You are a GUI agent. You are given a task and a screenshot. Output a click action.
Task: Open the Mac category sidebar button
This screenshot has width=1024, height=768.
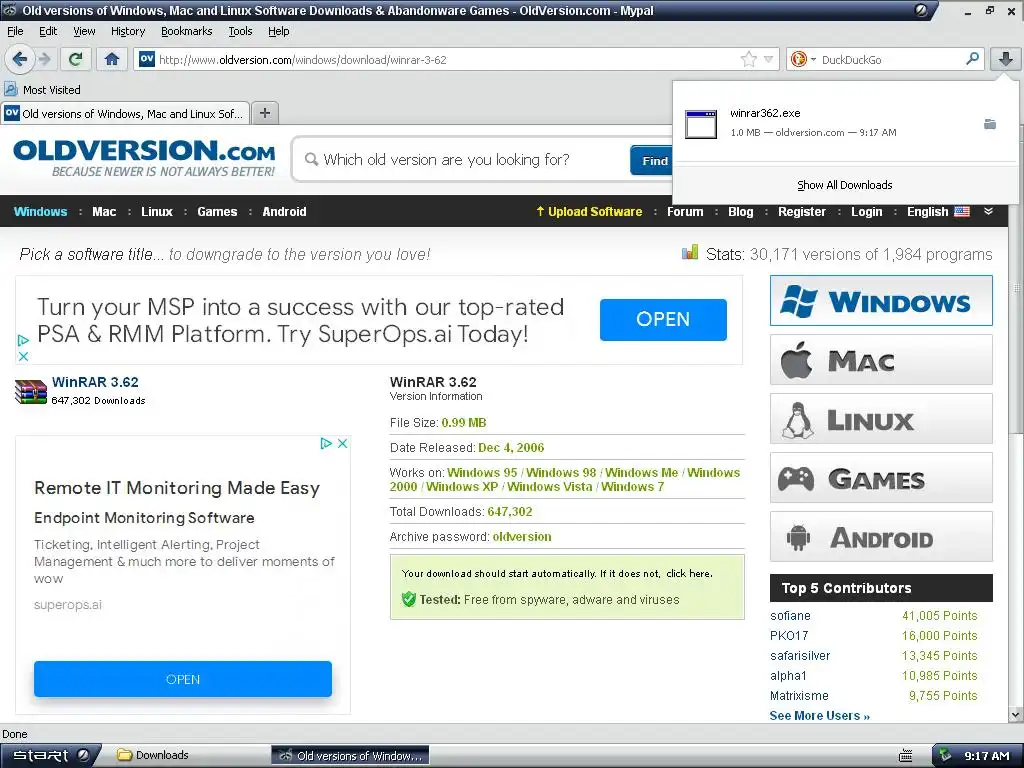click(881, 360)
